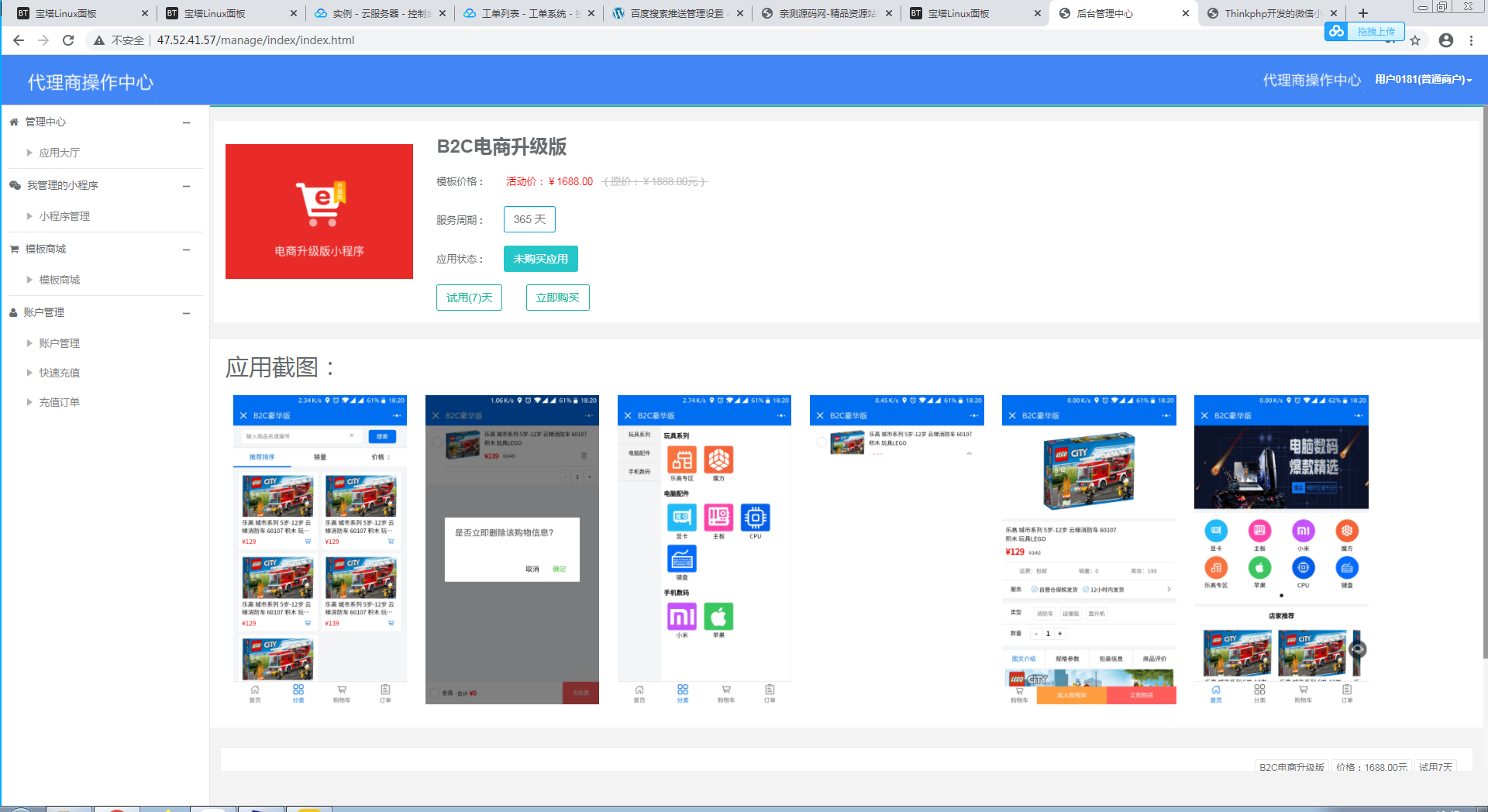Open a new browser tab plus
This screenshot has height=812, width=1488.
click(1363, 13)
